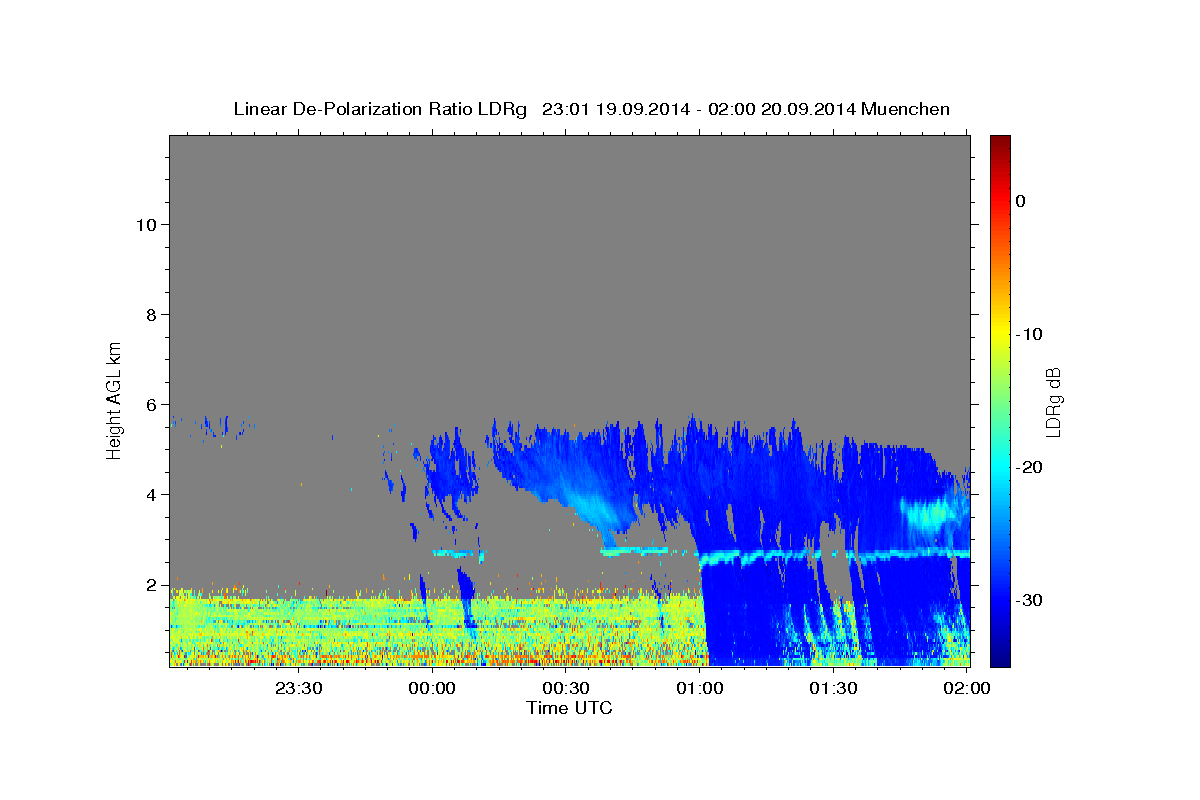Click the 'Time UTC' axis label
This screenshot has height=800, width=1200.
[x=569, y=708]
